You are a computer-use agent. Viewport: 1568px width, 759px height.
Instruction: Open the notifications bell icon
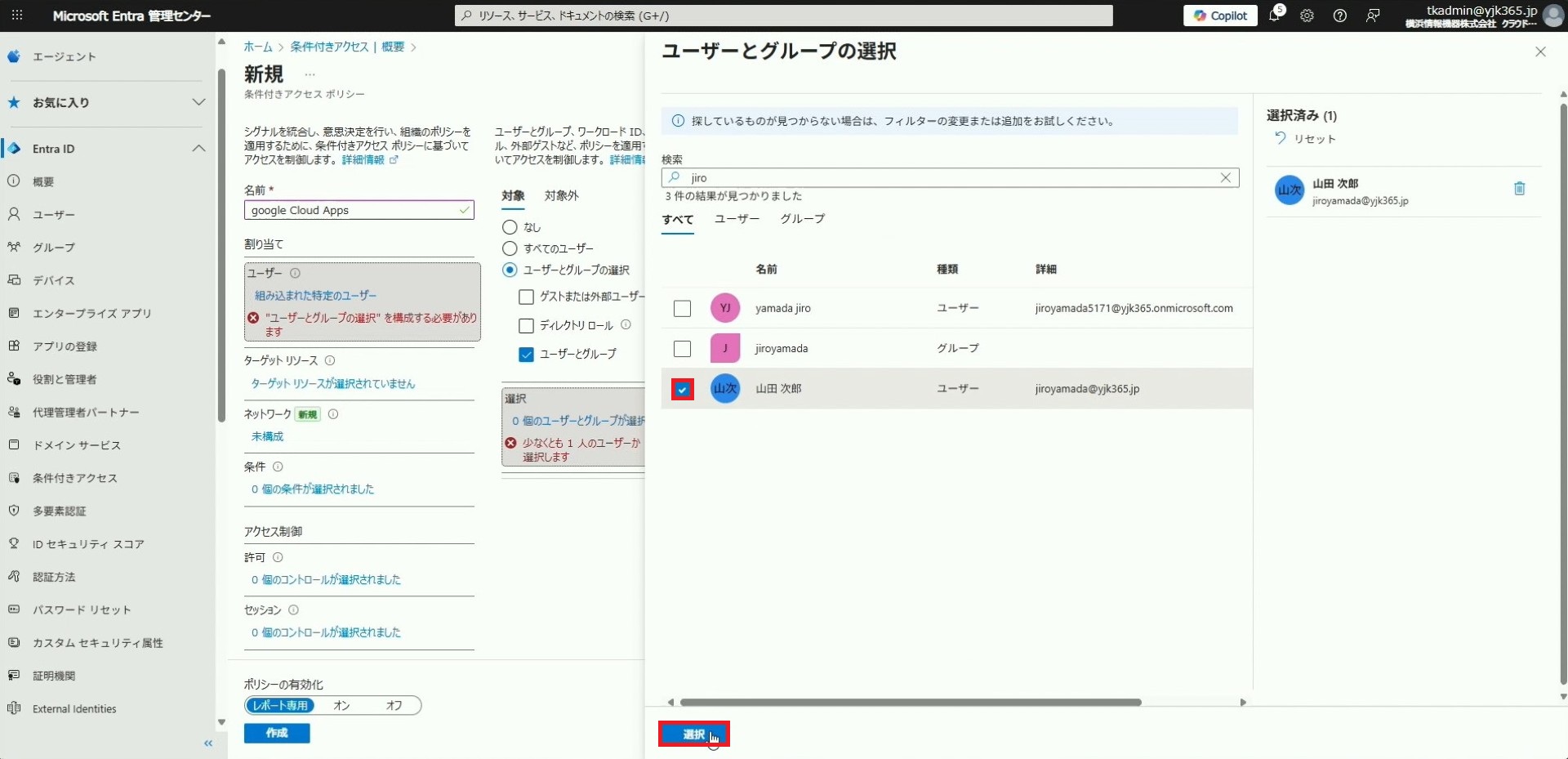point(1274,16)
